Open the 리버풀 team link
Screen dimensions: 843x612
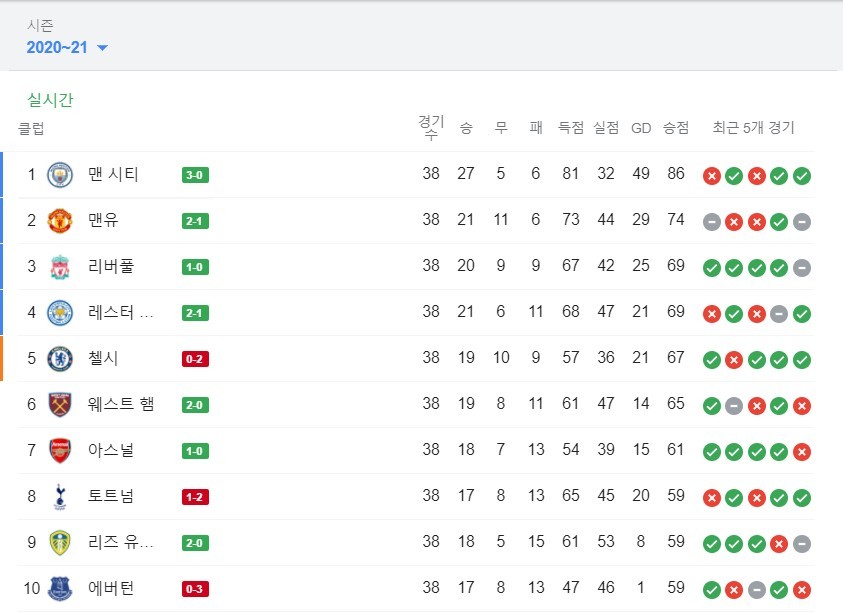[111, 266]
